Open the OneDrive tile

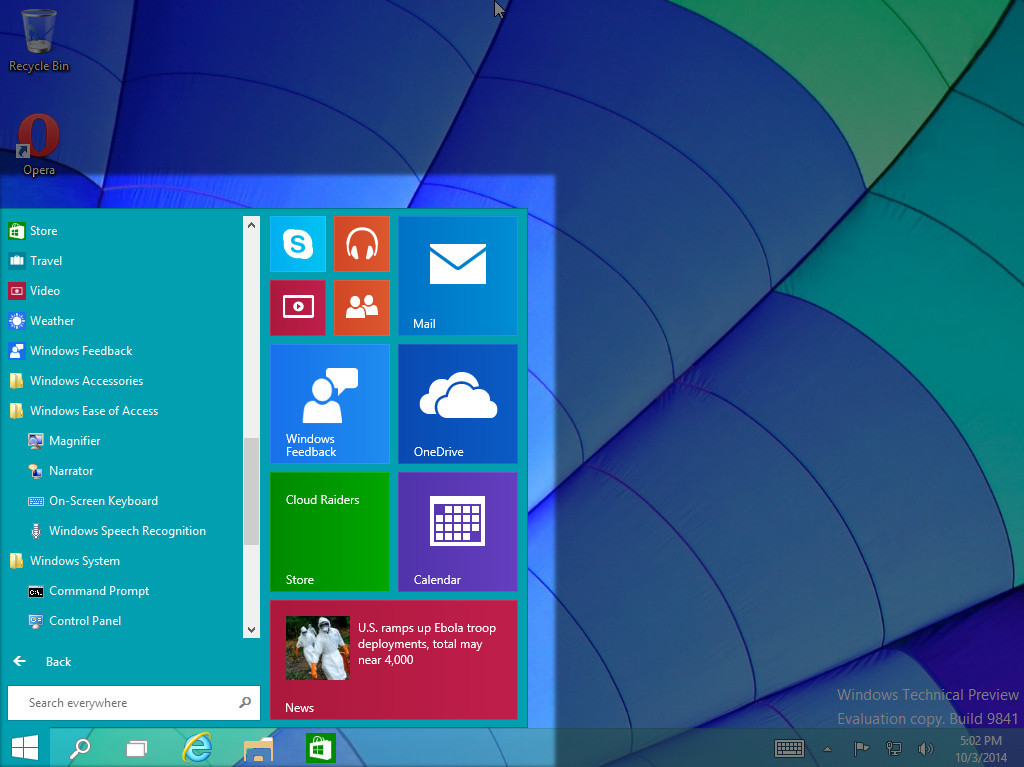[x=458, y=404]
